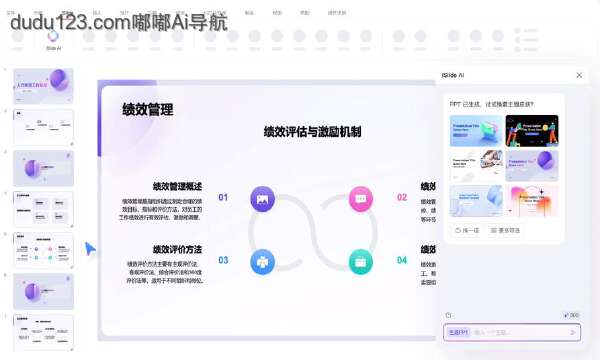The height and width of the screenshot is (360, 600).
Task: Select the teal briefcase icon beside 04
Action: coord(361,262)
